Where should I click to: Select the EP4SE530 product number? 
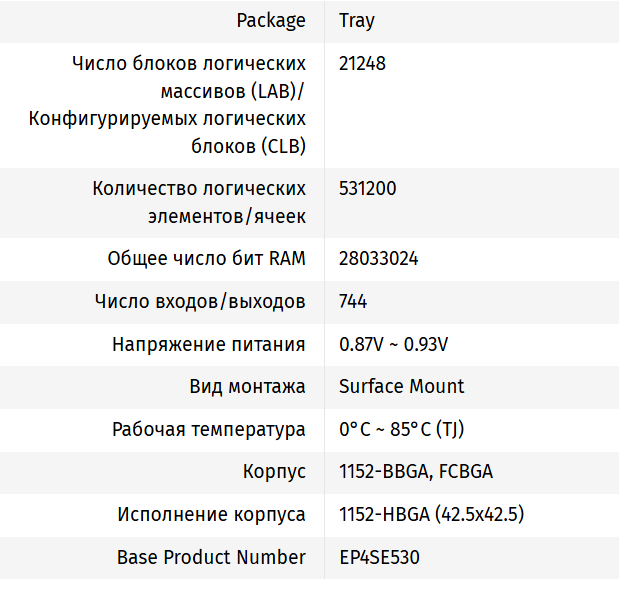point(380,557)
